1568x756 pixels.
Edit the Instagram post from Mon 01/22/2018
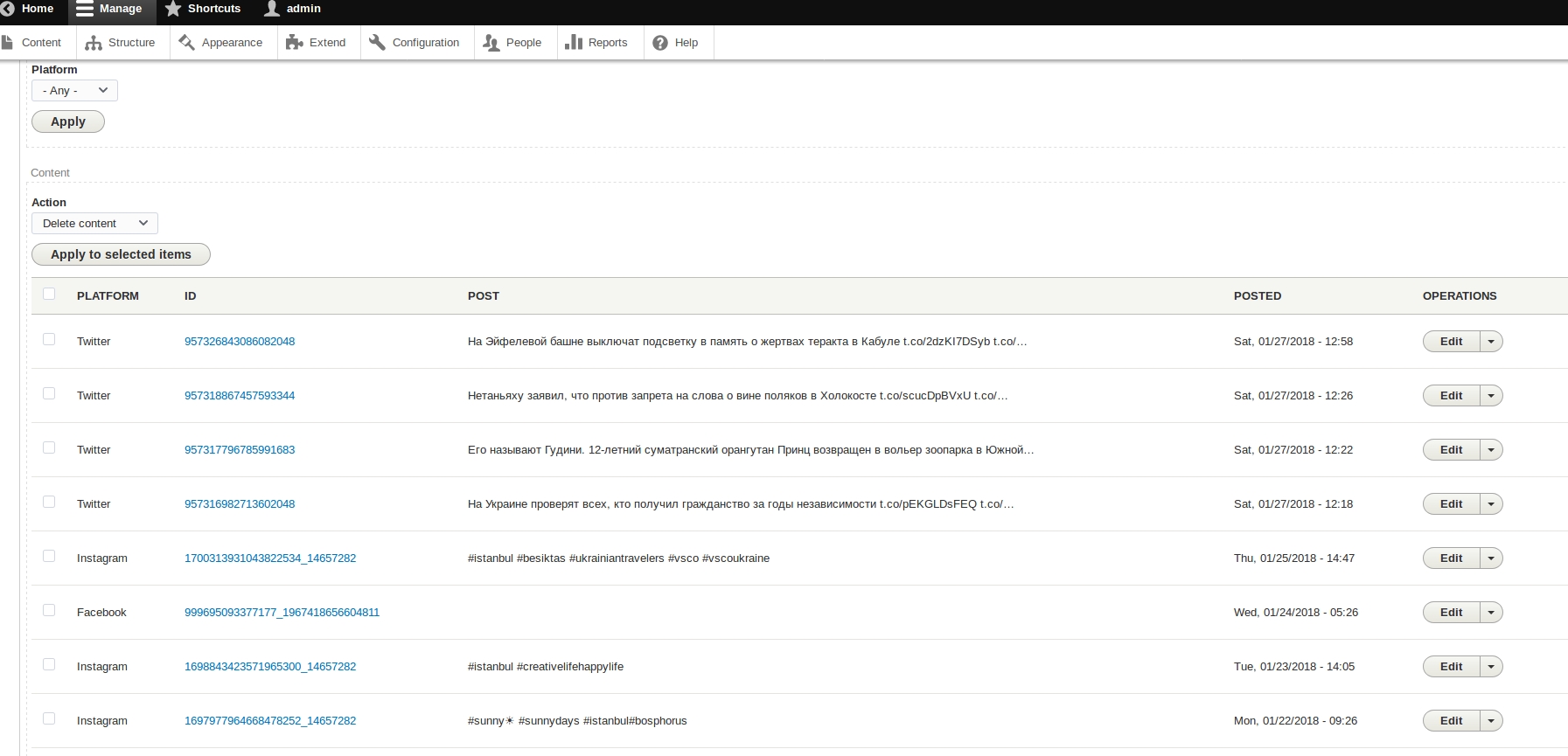[x=1452, y=721]
